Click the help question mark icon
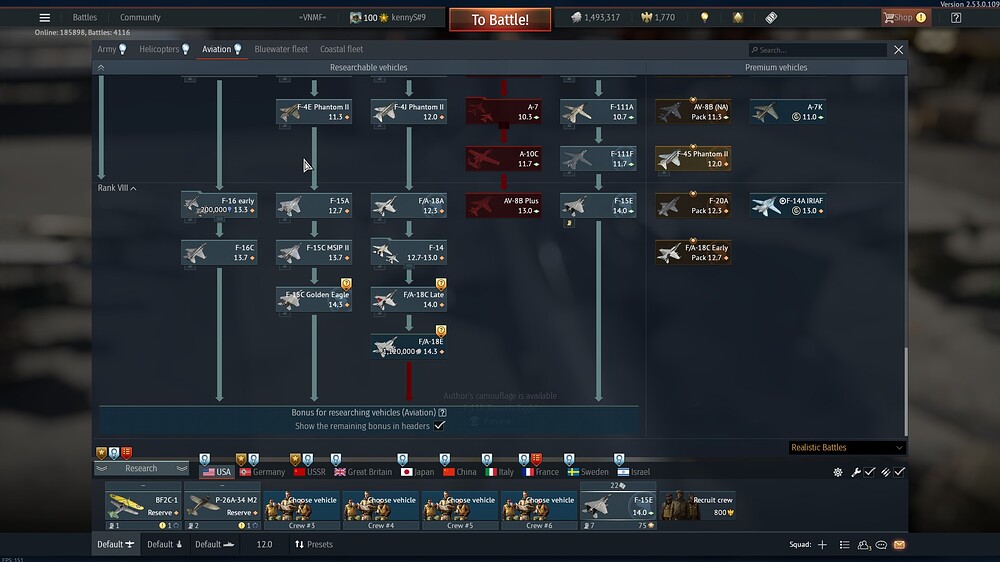The image size is (1000, 562). tap(956, 18)
